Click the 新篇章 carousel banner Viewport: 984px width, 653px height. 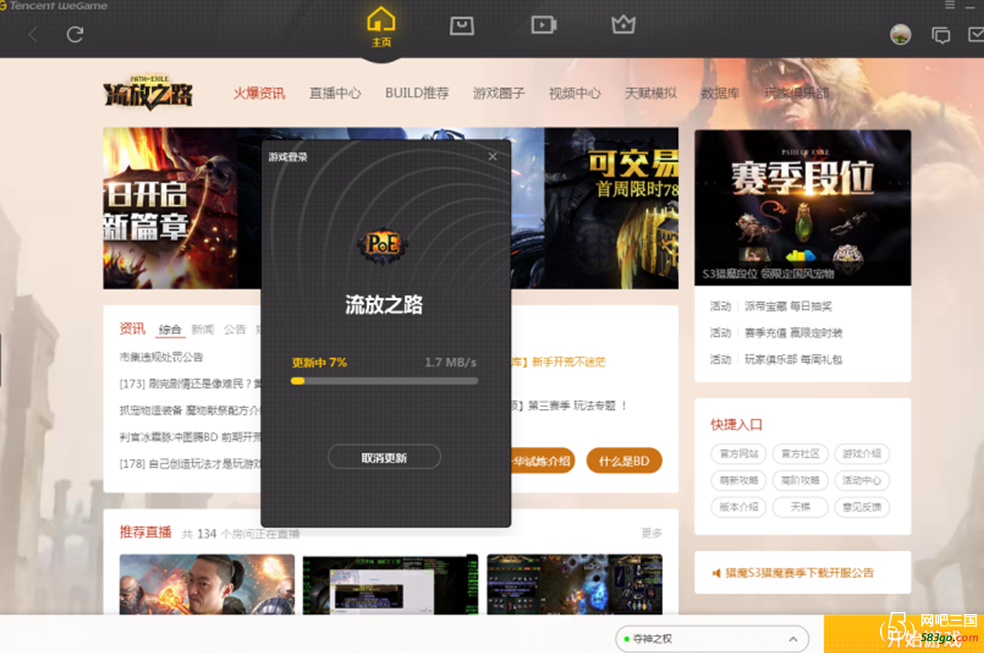tap(182, 208)
